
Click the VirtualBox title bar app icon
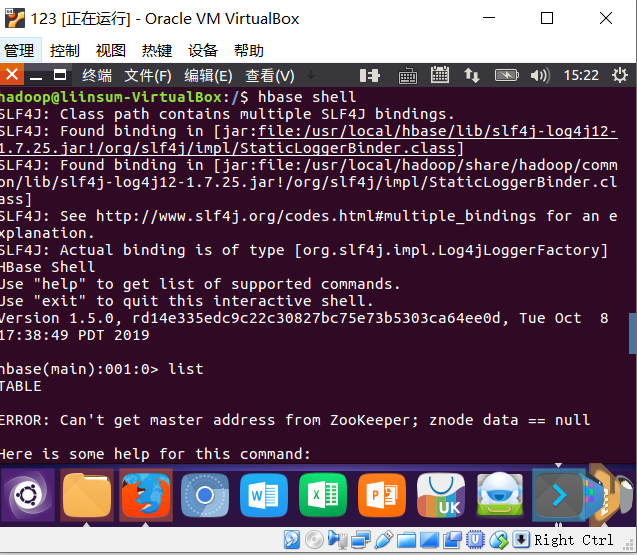coord(15,18)
